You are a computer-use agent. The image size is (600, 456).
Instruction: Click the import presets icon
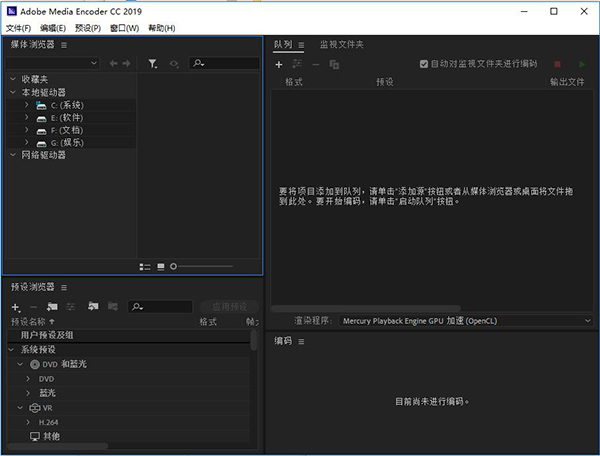coord(93,307)
